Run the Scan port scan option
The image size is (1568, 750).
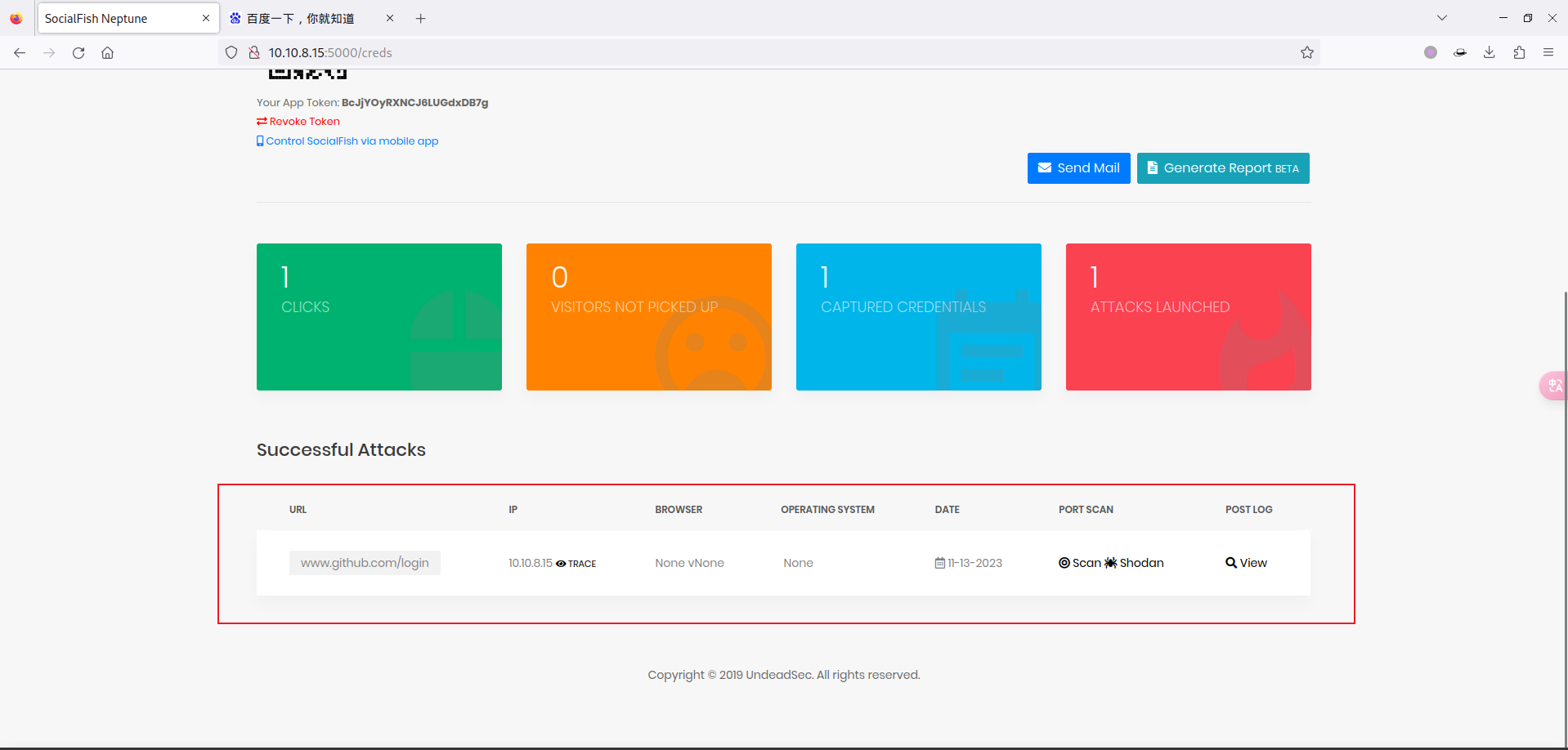(1080, 563)
